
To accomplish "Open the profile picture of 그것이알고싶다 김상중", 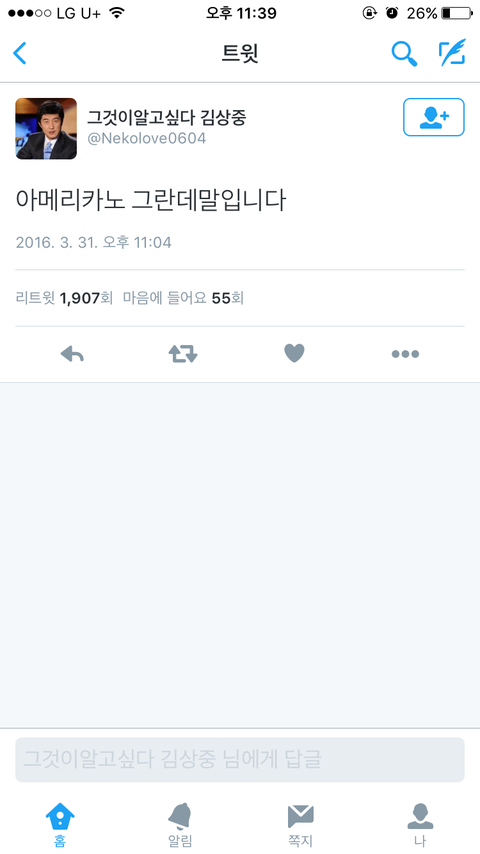I will click(x=46, y=129).
